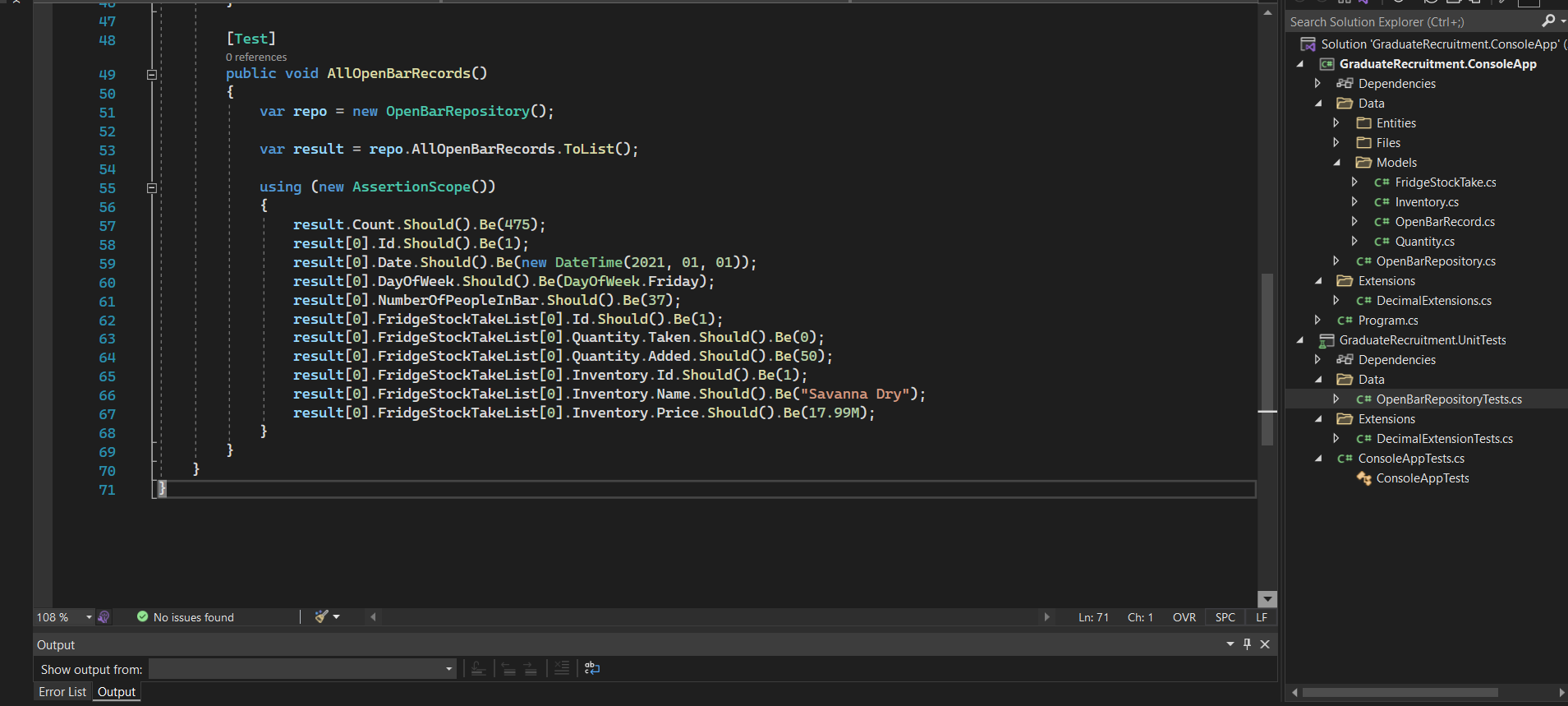
Task: Click find message in code icon
Action: pos(479,668)
